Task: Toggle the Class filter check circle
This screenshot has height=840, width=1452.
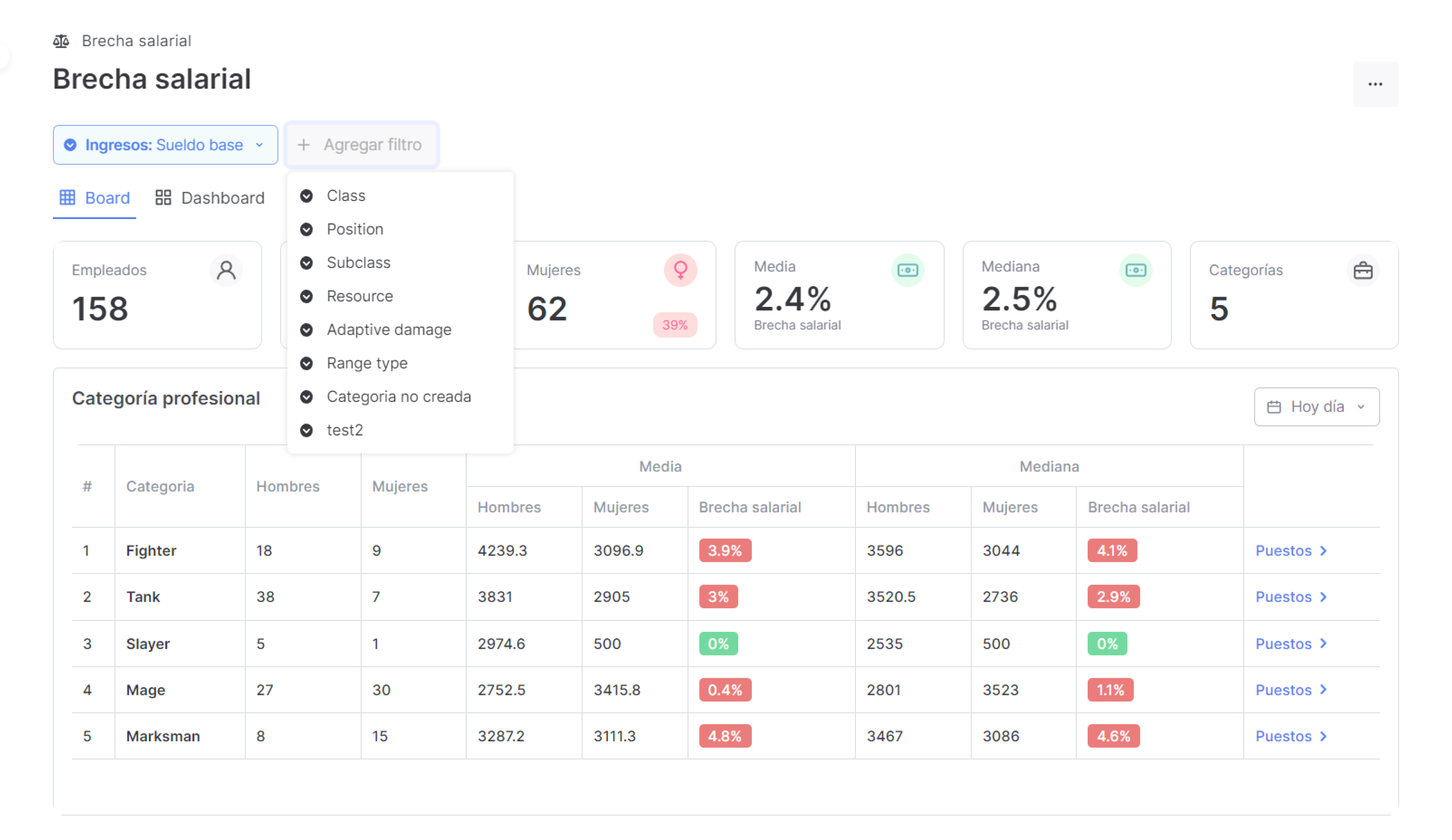Action: click(x=307, y=196)
